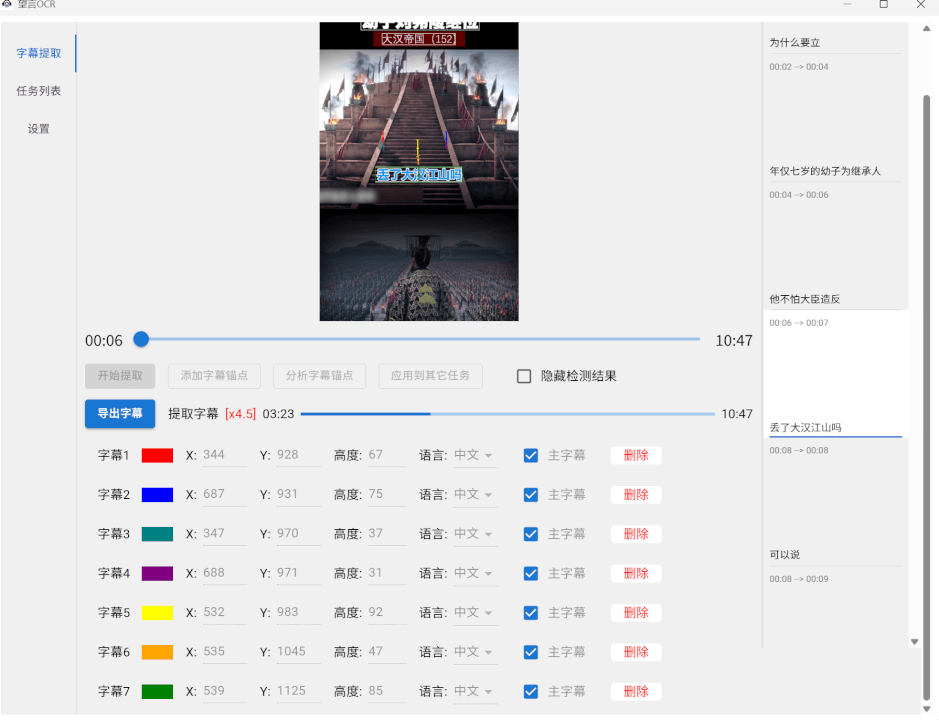Delete 字幕2 with its 删除 button
This screenshot has height=720, width=939.
(x=636, y=495)
